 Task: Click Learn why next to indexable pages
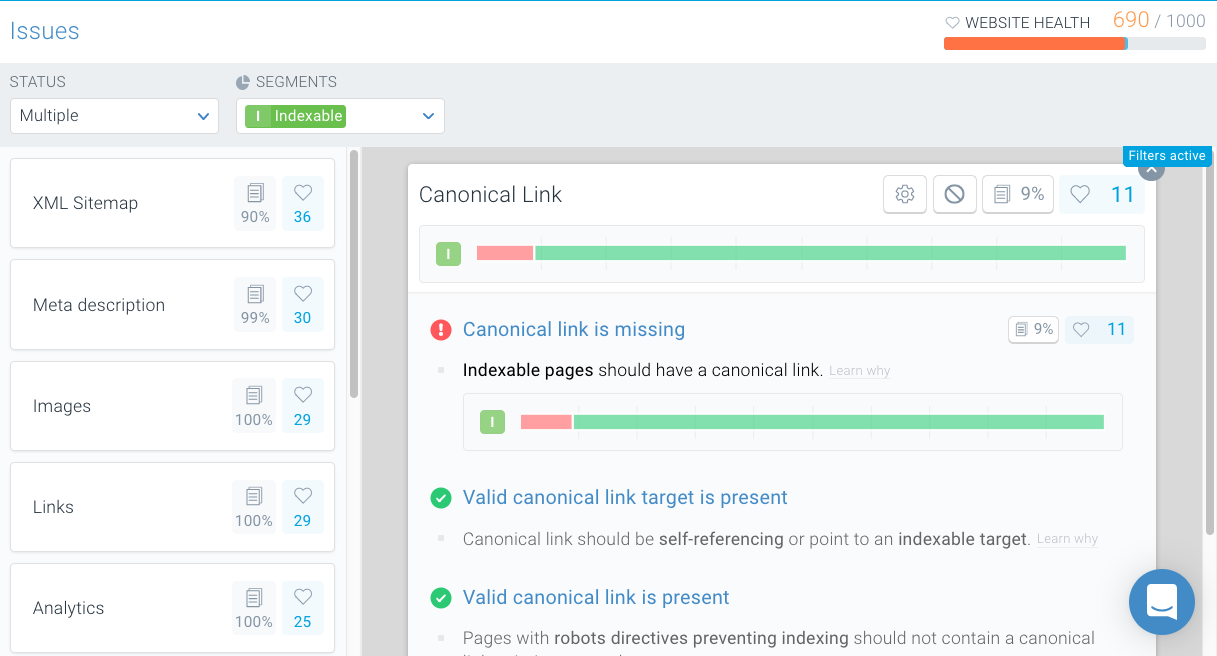tap(859, 371)
